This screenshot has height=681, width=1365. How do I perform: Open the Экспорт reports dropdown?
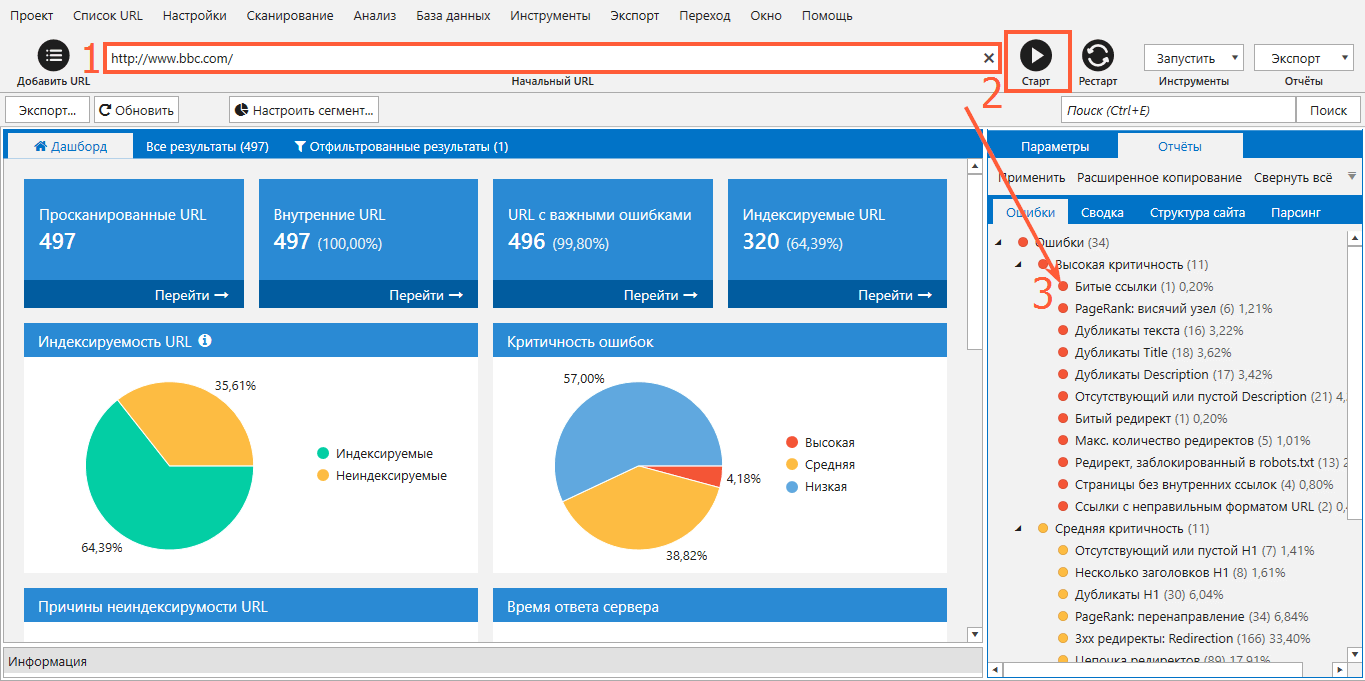1303,58
